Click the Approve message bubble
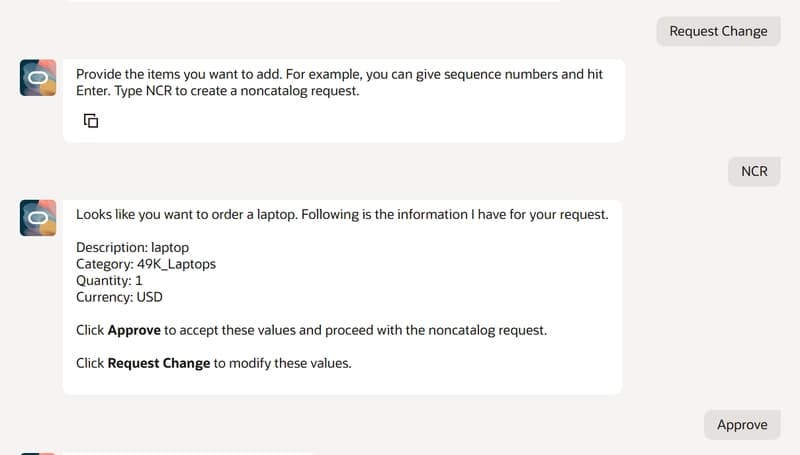 pos(742,424)
